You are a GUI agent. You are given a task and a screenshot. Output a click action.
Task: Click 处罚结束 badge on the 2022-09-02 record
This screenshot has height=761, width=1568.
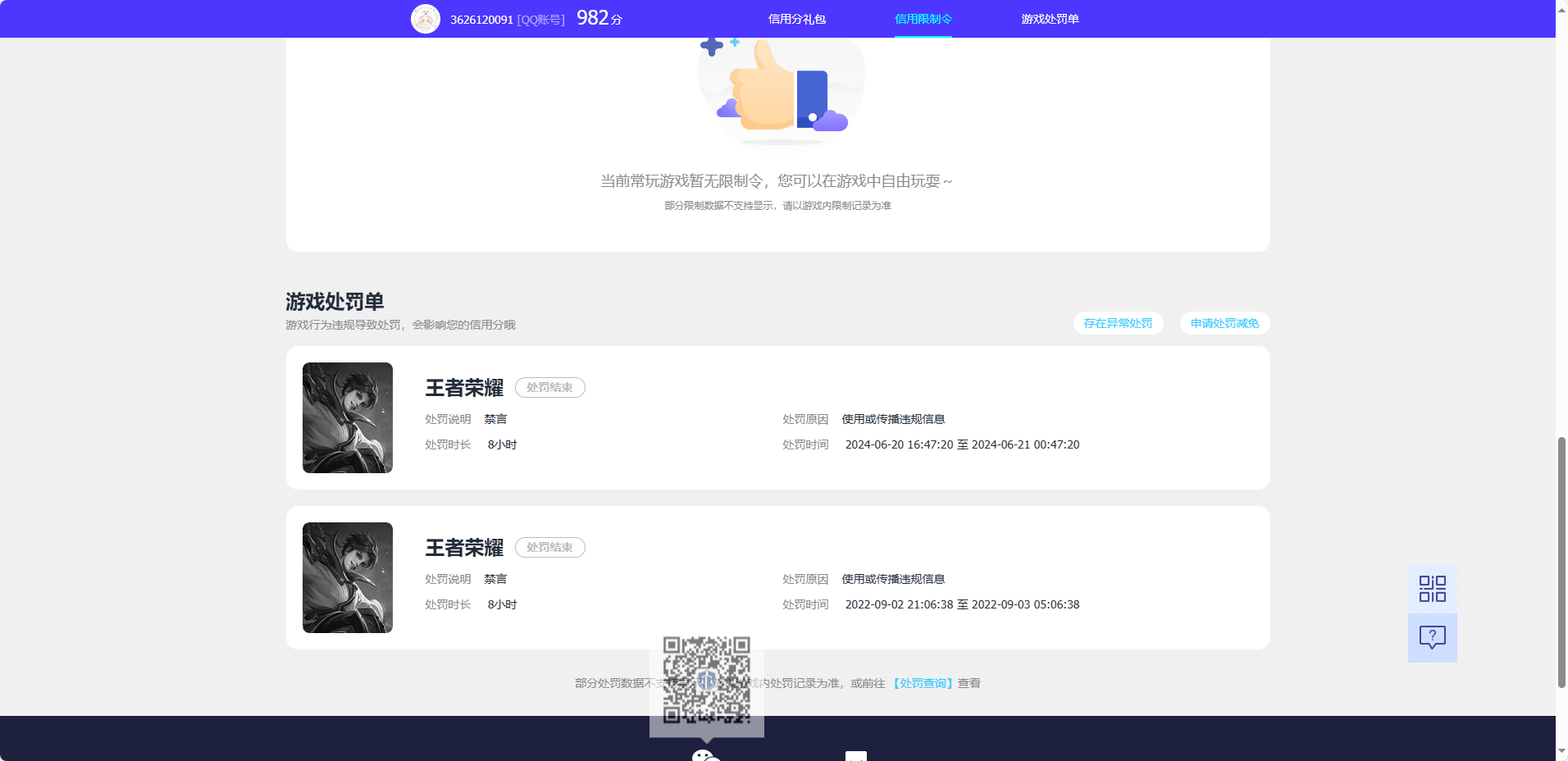click(x=549, y=547)
